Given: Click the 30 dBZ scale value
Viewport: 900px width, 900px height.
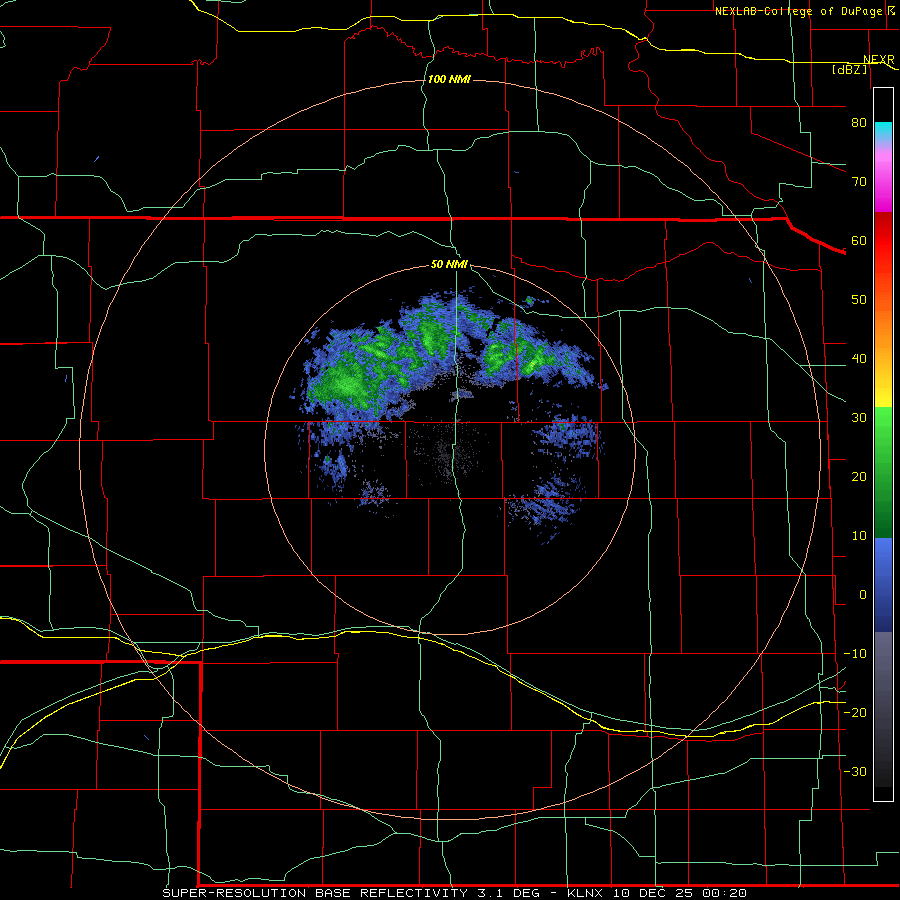Looking at the screenshot, I should pyautogui.click(x=859, y=417).
